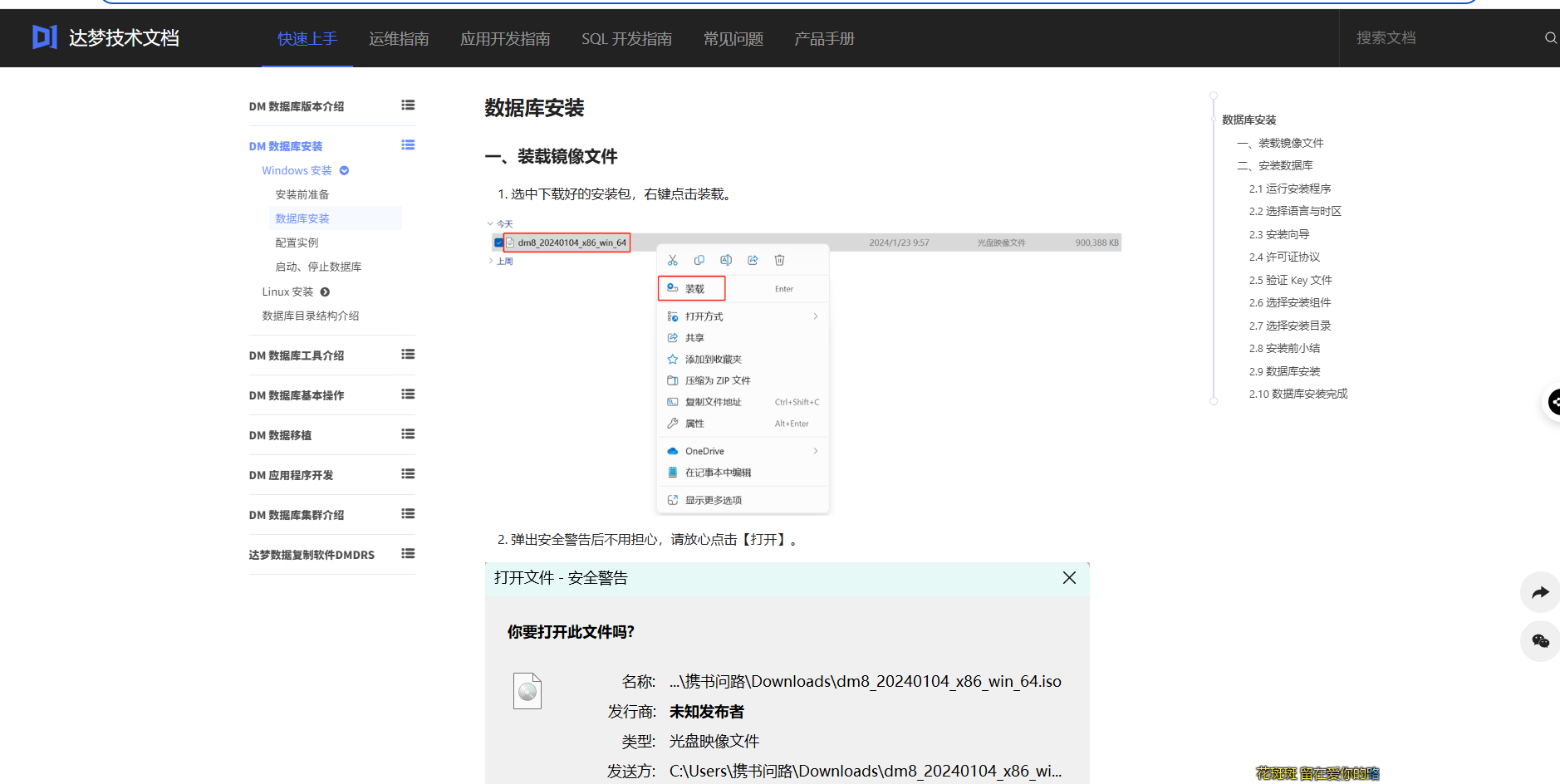Open 安装前准备 in sidebar
Viewport: 1560px width, 784px height.
302,194
